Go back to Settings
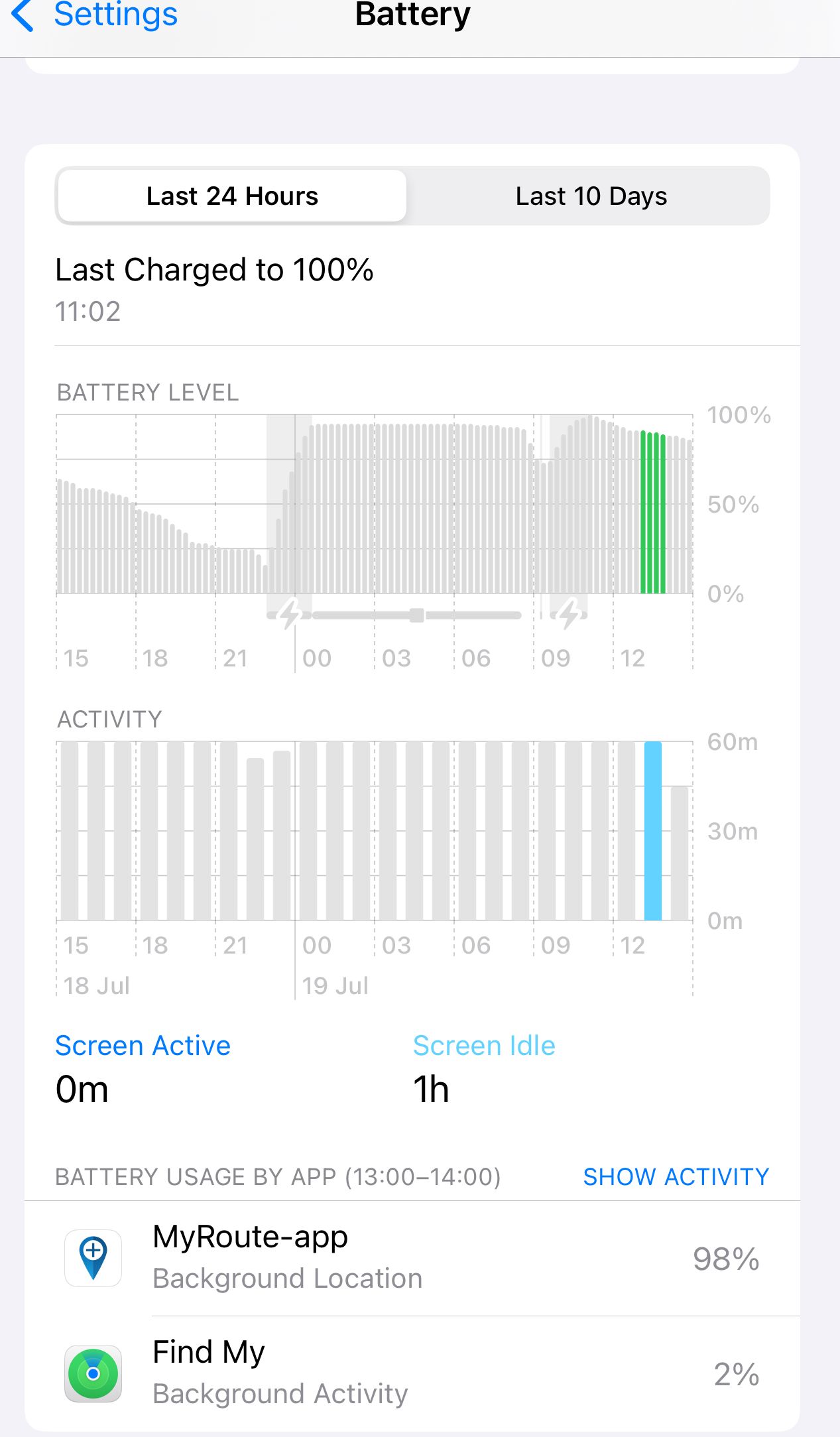 pyautogui.click(x=115, y=14)
